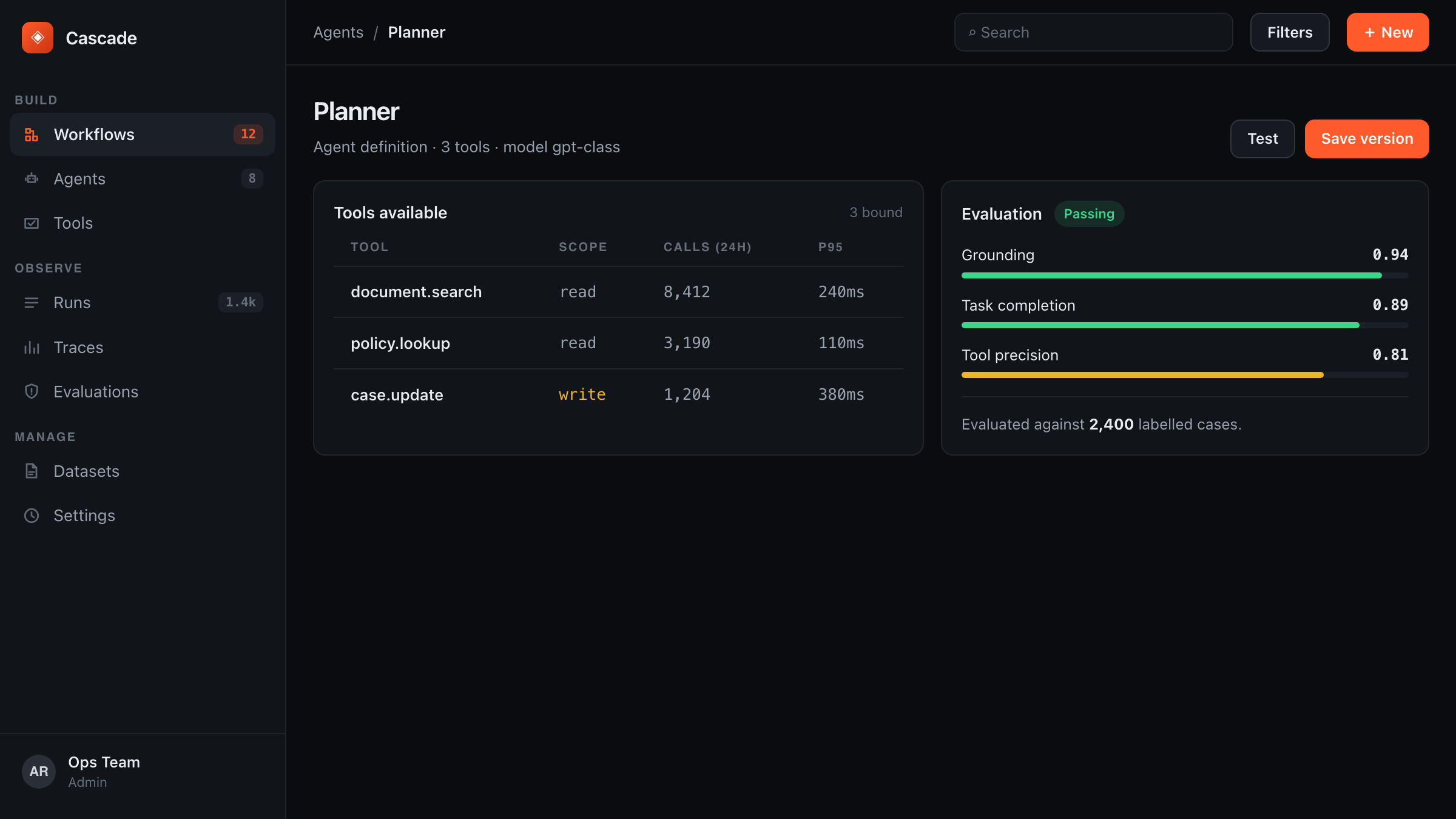Open the Evaluations page
Image resolution: width=1456 pixels, height=819 pixels.
point(143,392)
